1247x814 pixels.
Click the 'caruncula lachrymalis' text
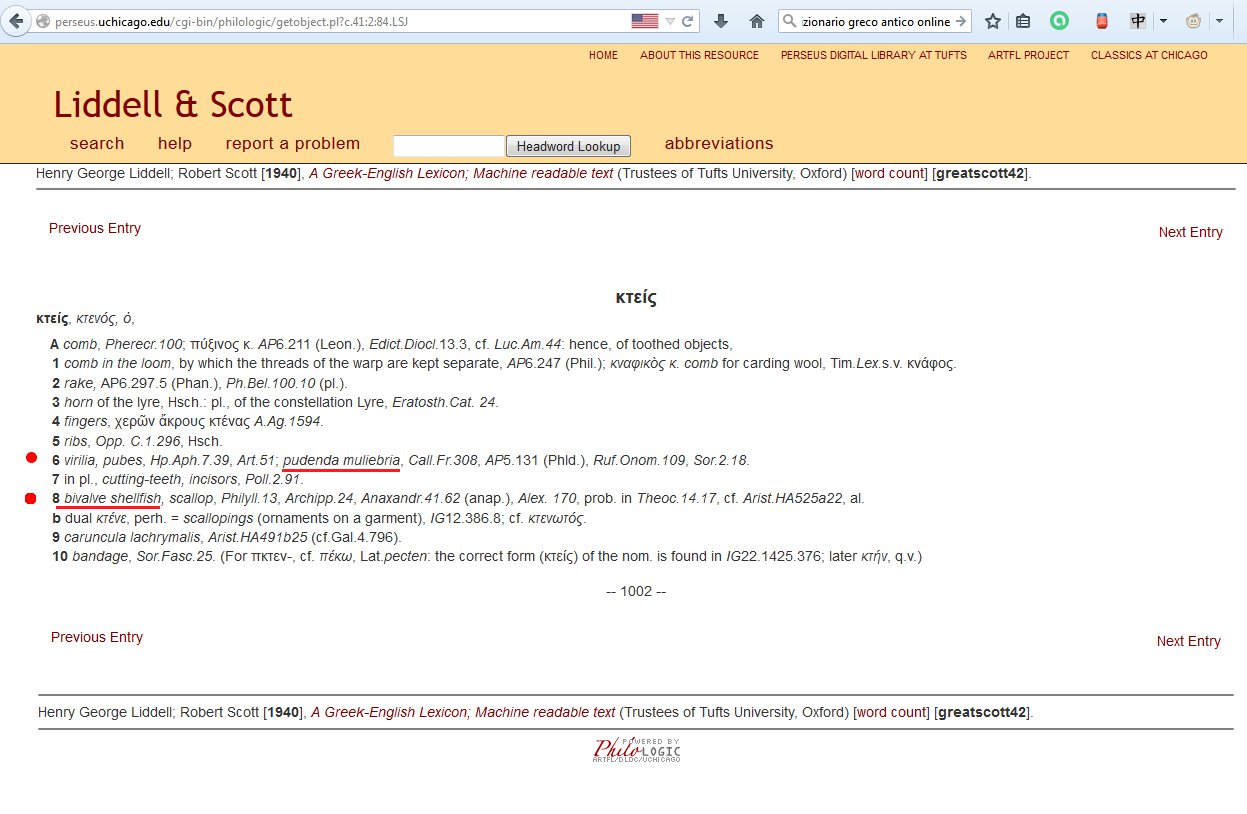[132, 536]
